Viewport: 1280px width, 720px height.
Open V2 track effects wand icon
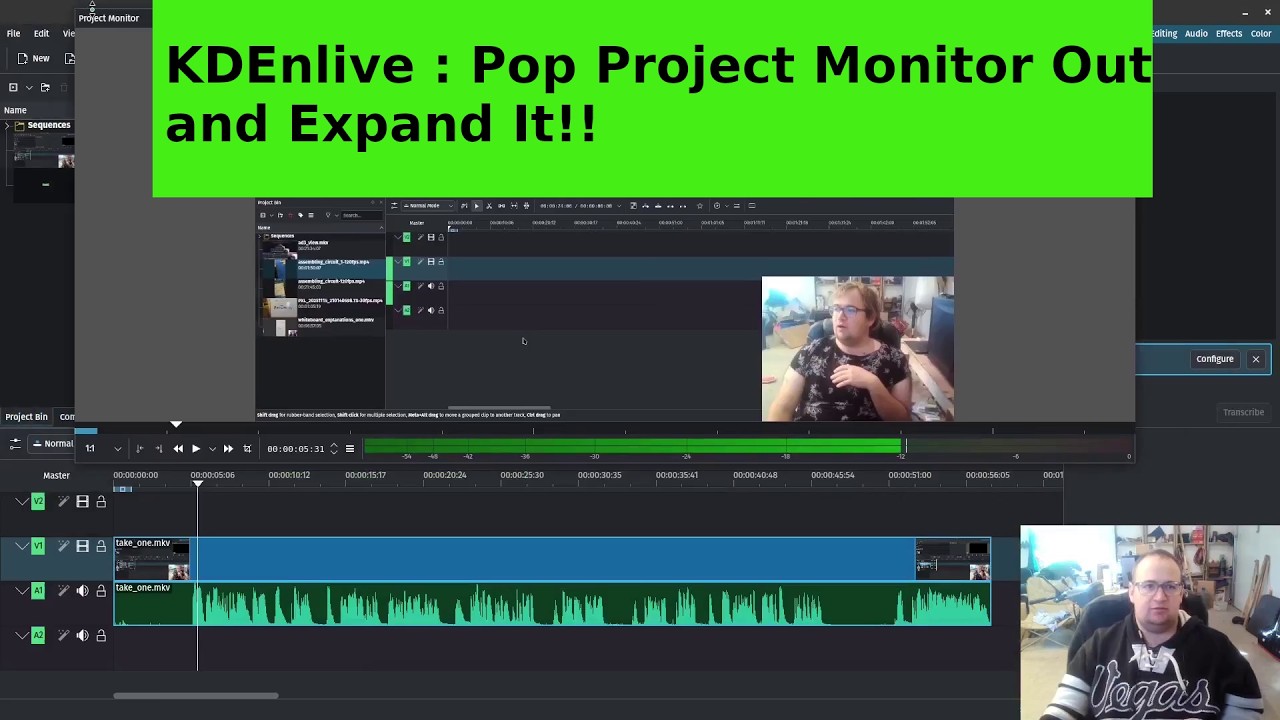[x=63, y=502]
